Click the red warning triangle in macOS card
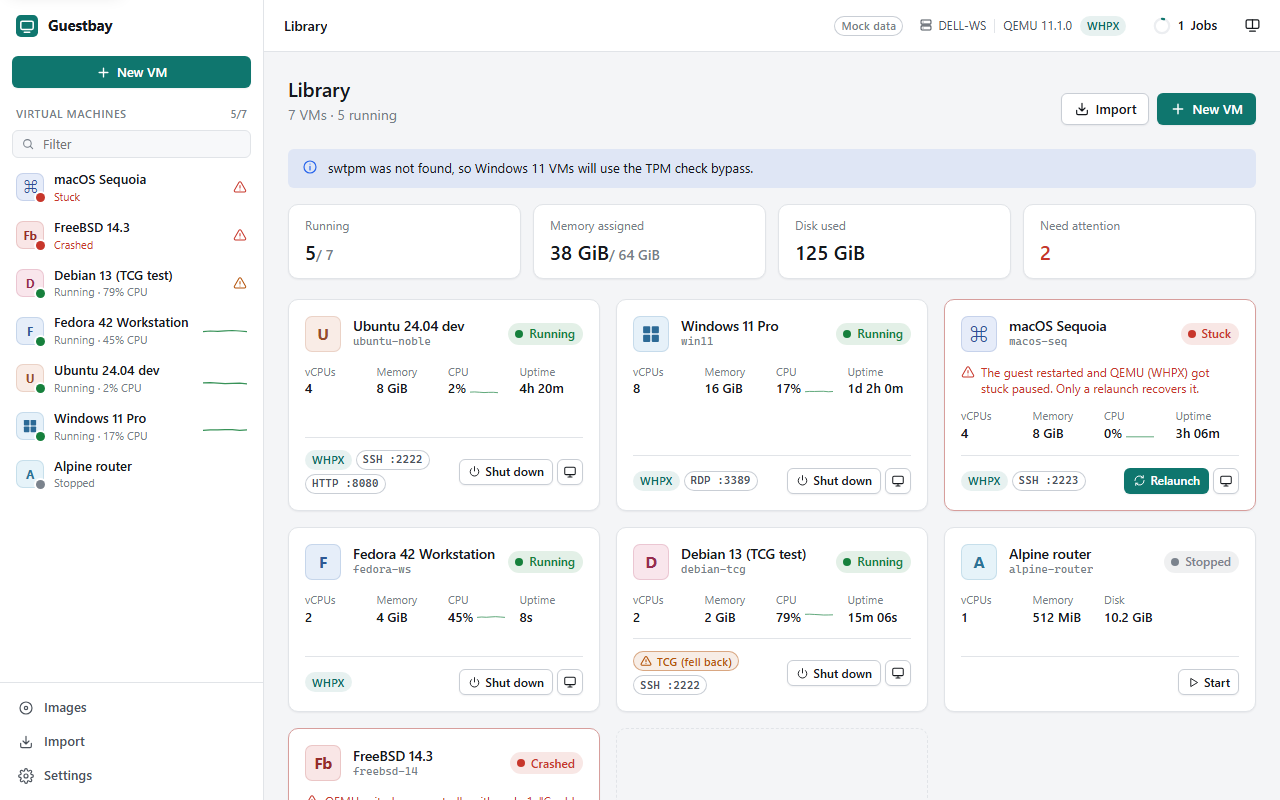Image resolution: width=1280 pixels, height=800 pixels. pyautogui.click(x=968, y=373)
